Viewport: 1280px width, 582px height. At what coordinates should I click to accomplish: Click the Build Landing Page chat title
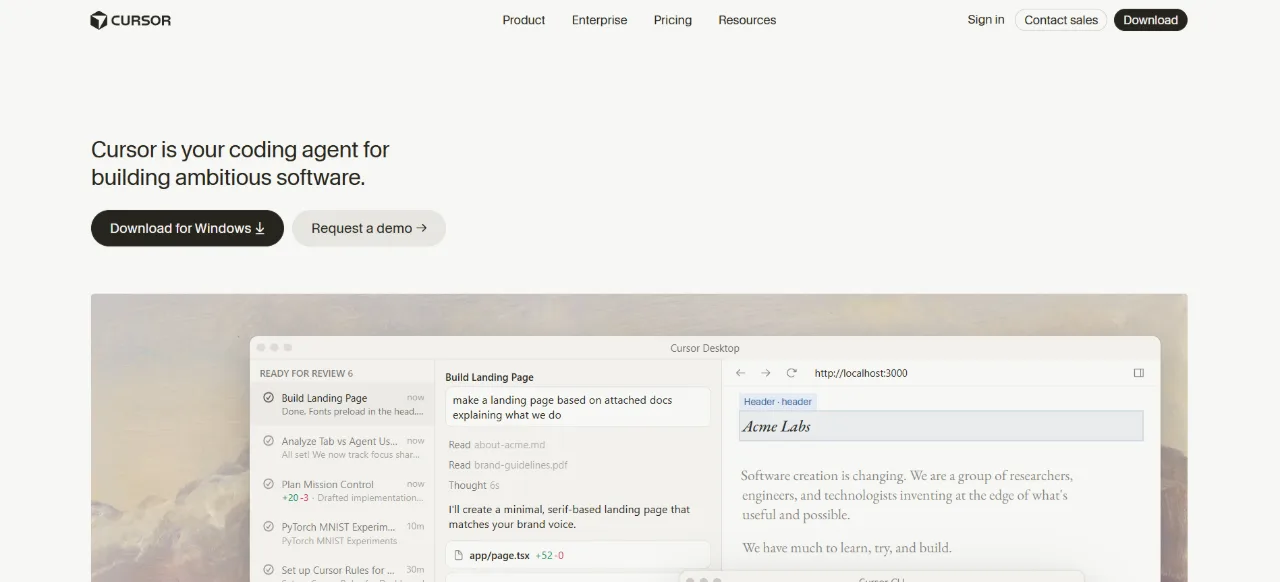[489, 378]
